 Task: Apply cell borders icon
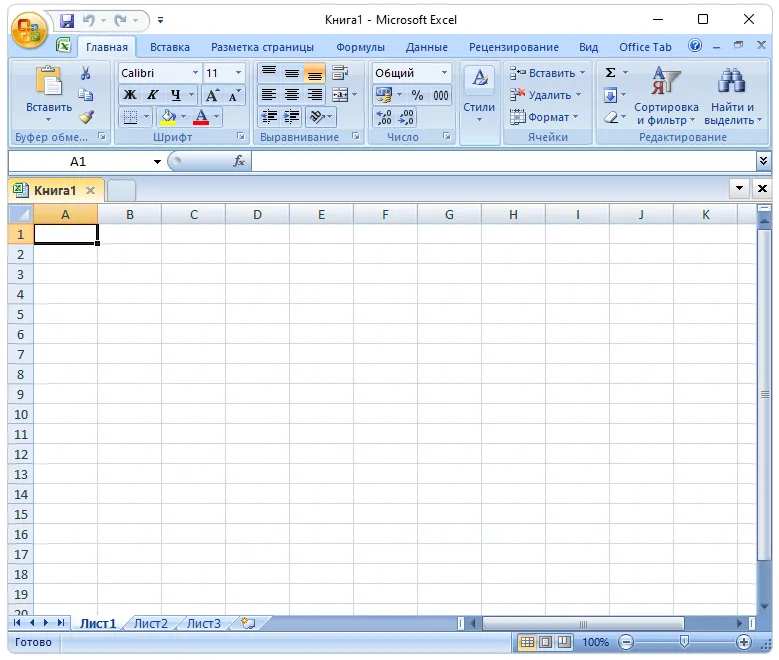(x=130, y=117)
